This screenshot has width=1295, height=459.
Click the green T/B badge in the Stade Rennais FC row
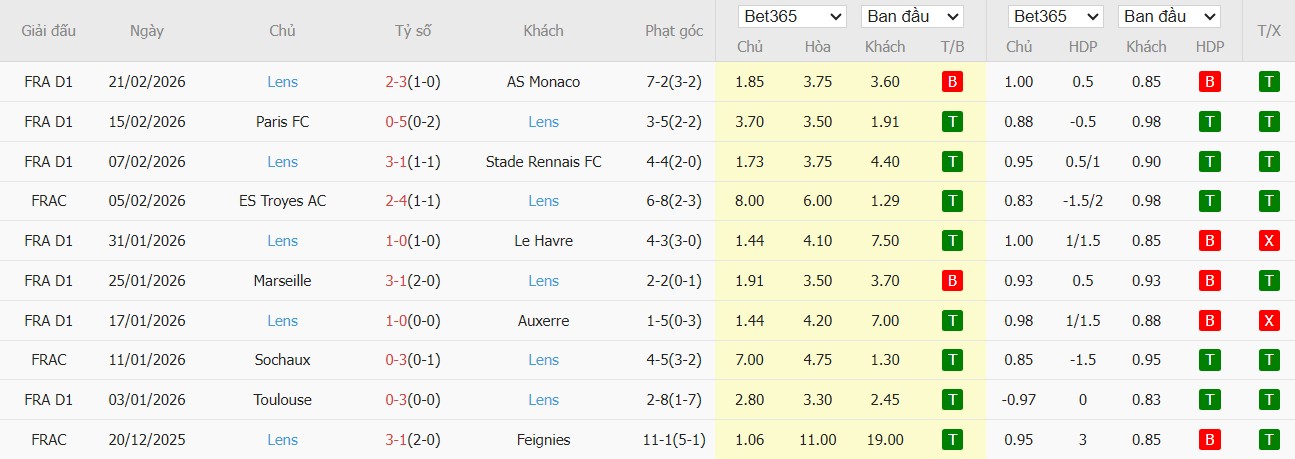tap(952, 162)
